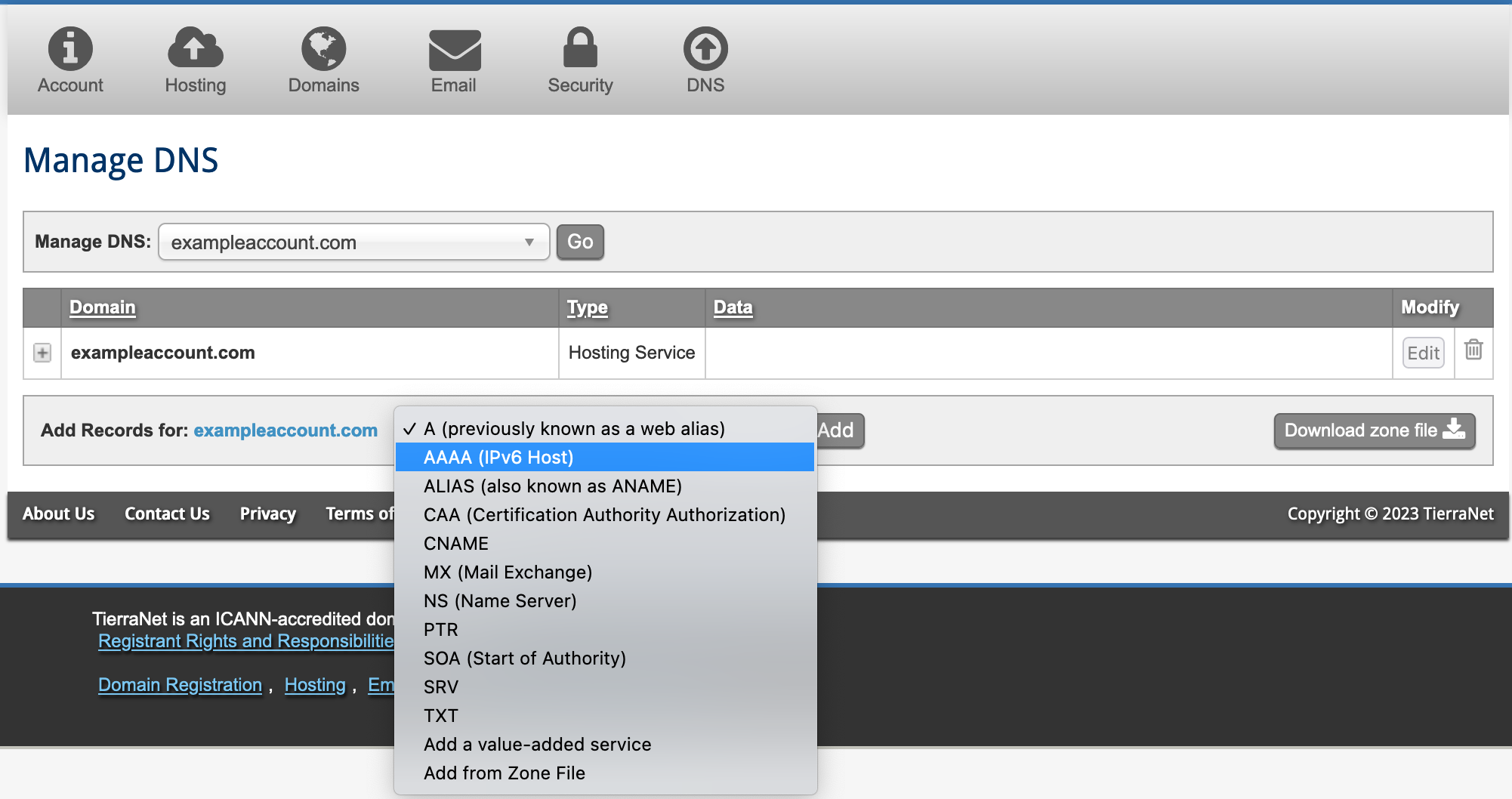1512x799 pixels.
Task: Open the Security section
Action: [x=579, y=60]
